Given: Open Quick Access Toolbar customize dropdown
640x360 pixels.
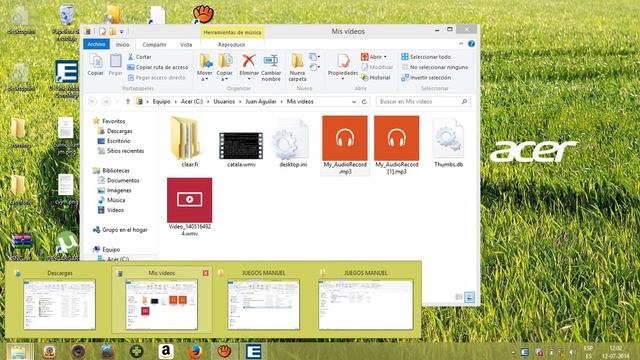Looking at the screenshot, I should 122,31.
